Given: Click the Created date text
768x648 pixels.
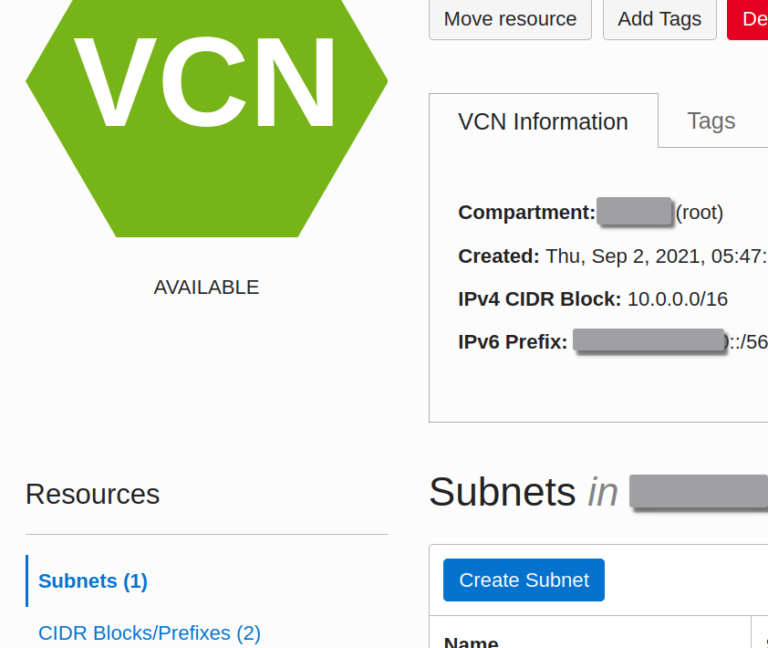Looking at the screenshot, I should click(655, 256).
